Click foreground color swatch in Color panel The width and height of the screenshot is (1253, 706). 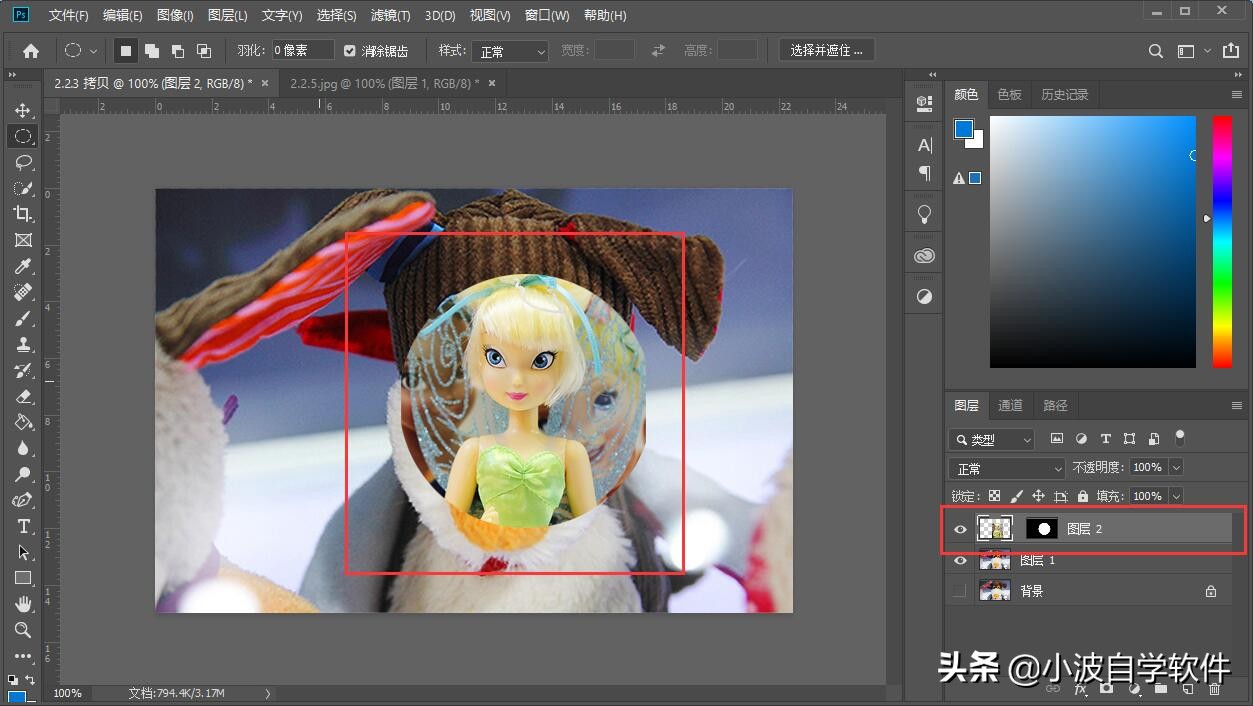tap(964, 129)
